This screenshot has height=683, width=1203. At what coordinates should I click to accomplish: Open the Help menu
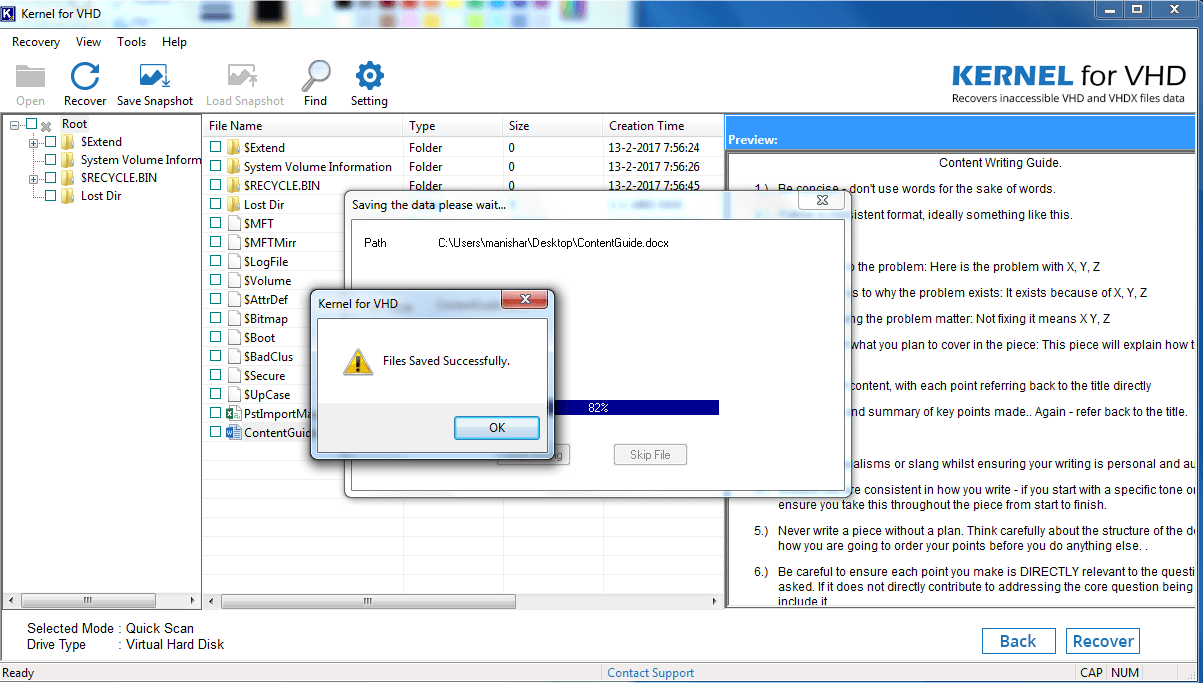point(174,42)
